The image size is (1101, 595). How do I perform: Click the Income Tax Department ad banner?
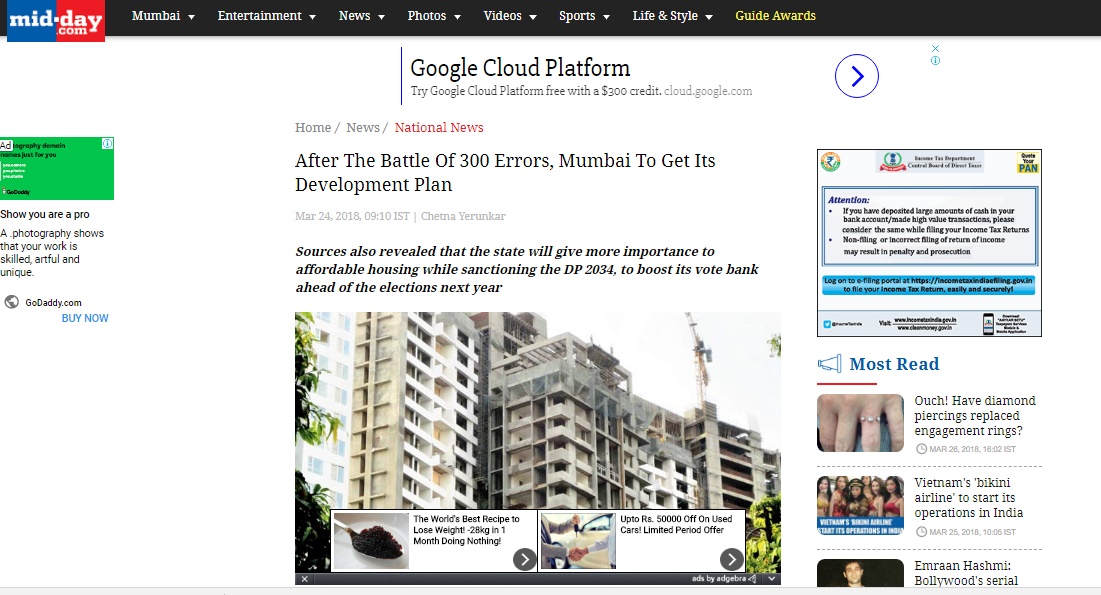pos(929,243)
